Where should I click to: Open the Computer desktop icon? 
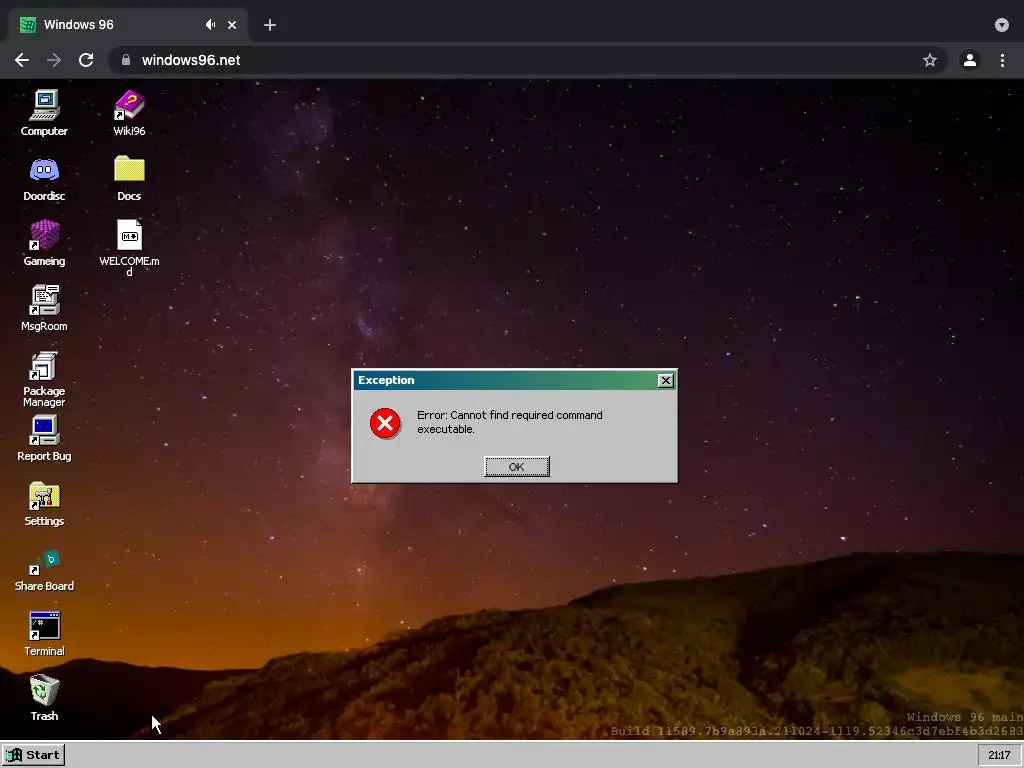pos(44,112)
